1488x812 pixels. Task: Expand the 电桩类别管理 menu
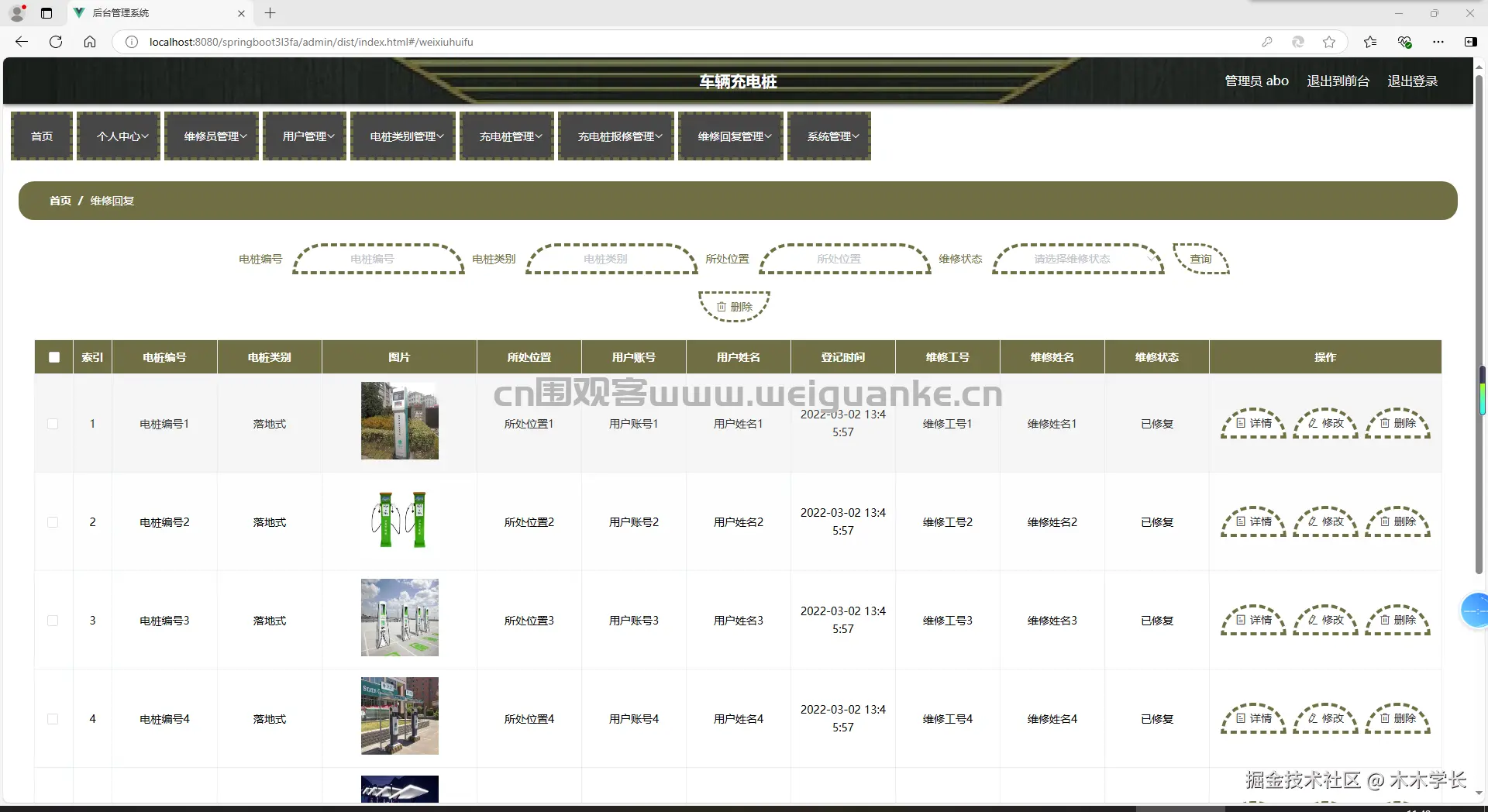[403, 136]
